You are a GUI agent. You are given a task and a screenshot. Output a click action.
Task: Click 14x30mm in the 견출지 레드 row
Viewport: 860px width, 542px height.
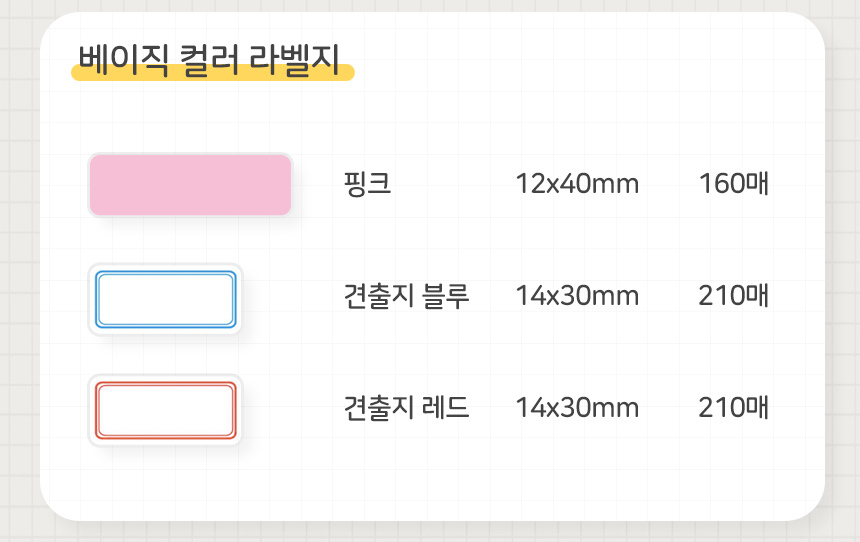pos(577,408)
